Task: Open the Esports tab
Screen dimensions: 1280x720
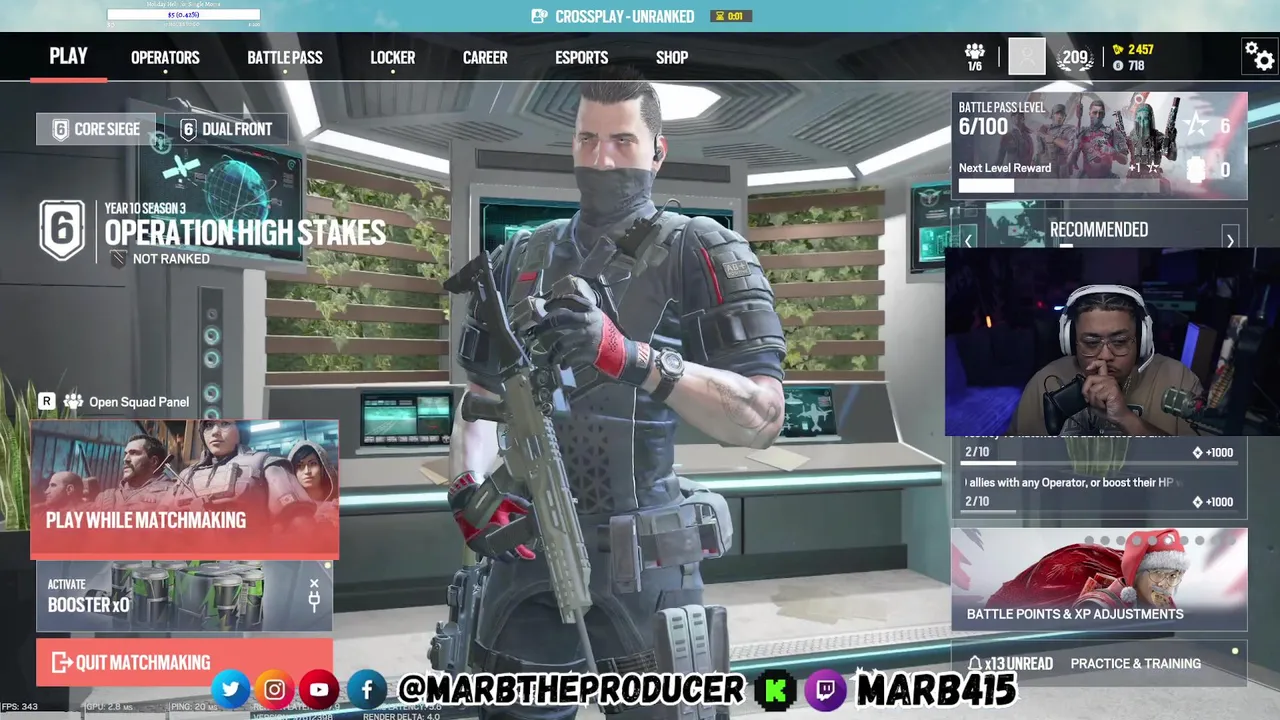Action: (581, 58)
